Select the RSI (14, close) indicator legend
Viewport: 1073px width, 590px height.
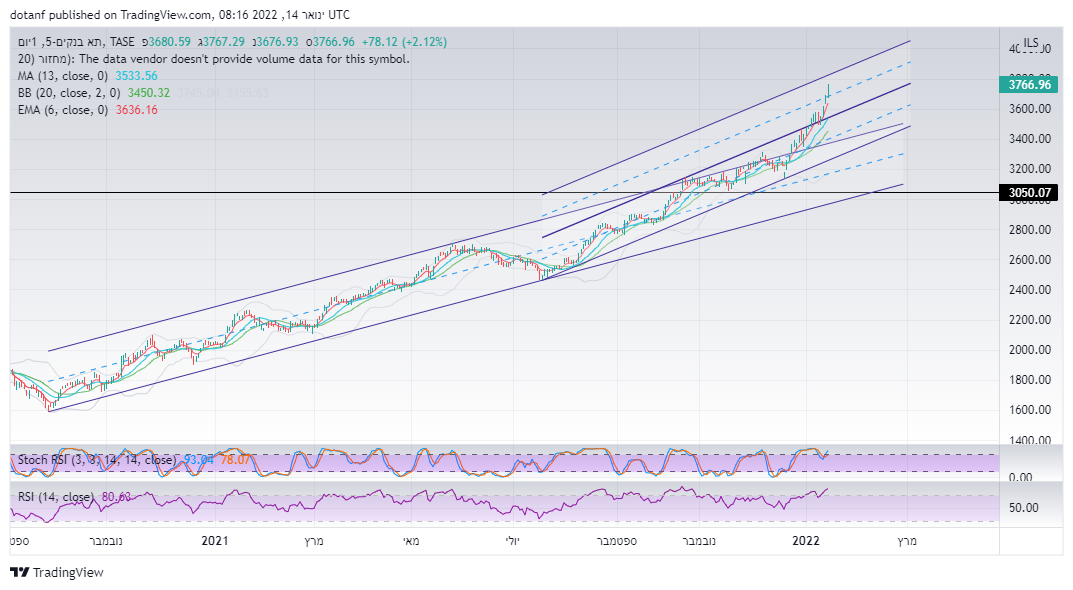[56, 497]
